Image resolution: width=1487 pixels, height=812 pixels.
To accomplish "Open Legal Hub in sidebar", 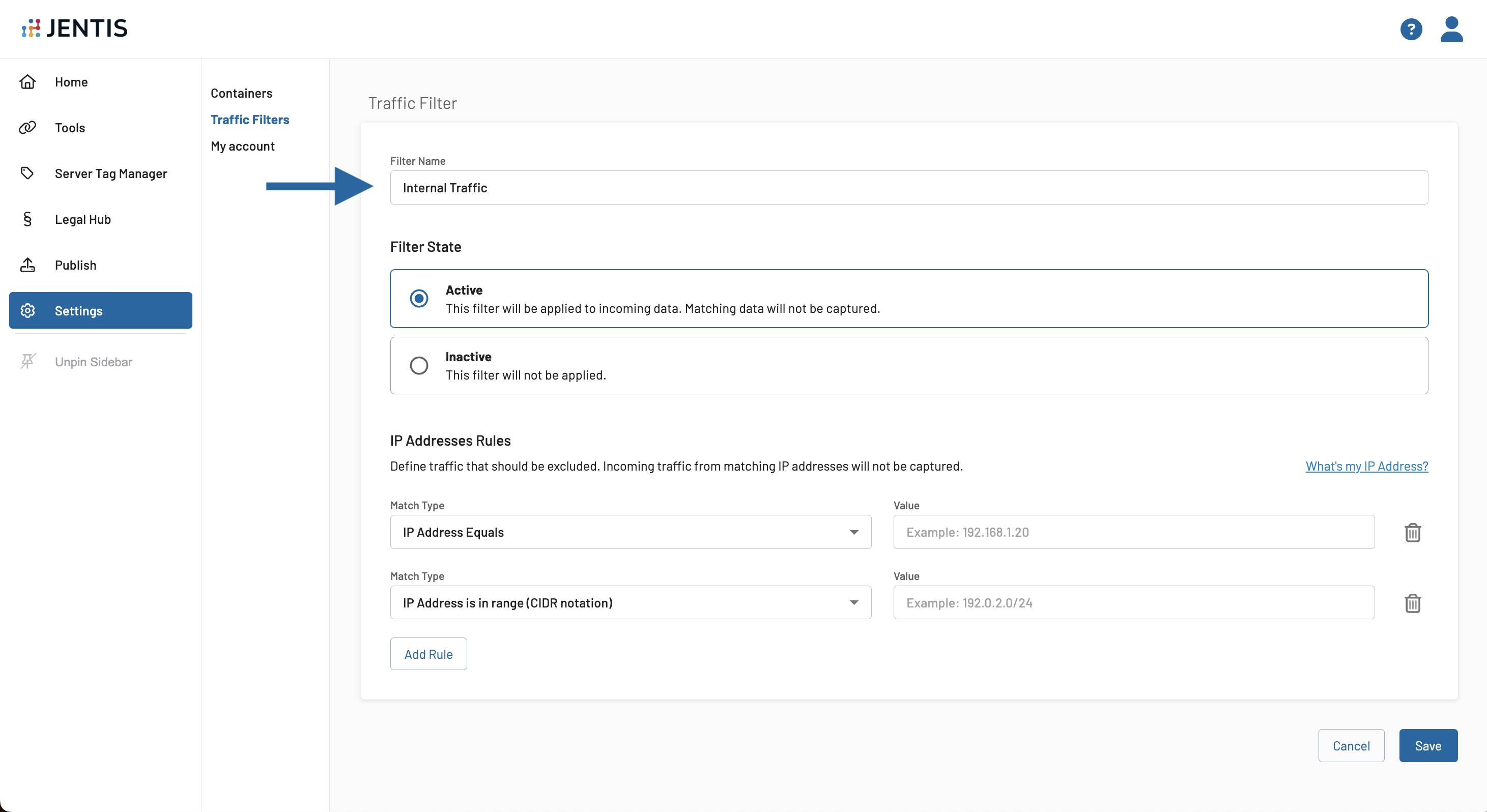I will 82,219.
